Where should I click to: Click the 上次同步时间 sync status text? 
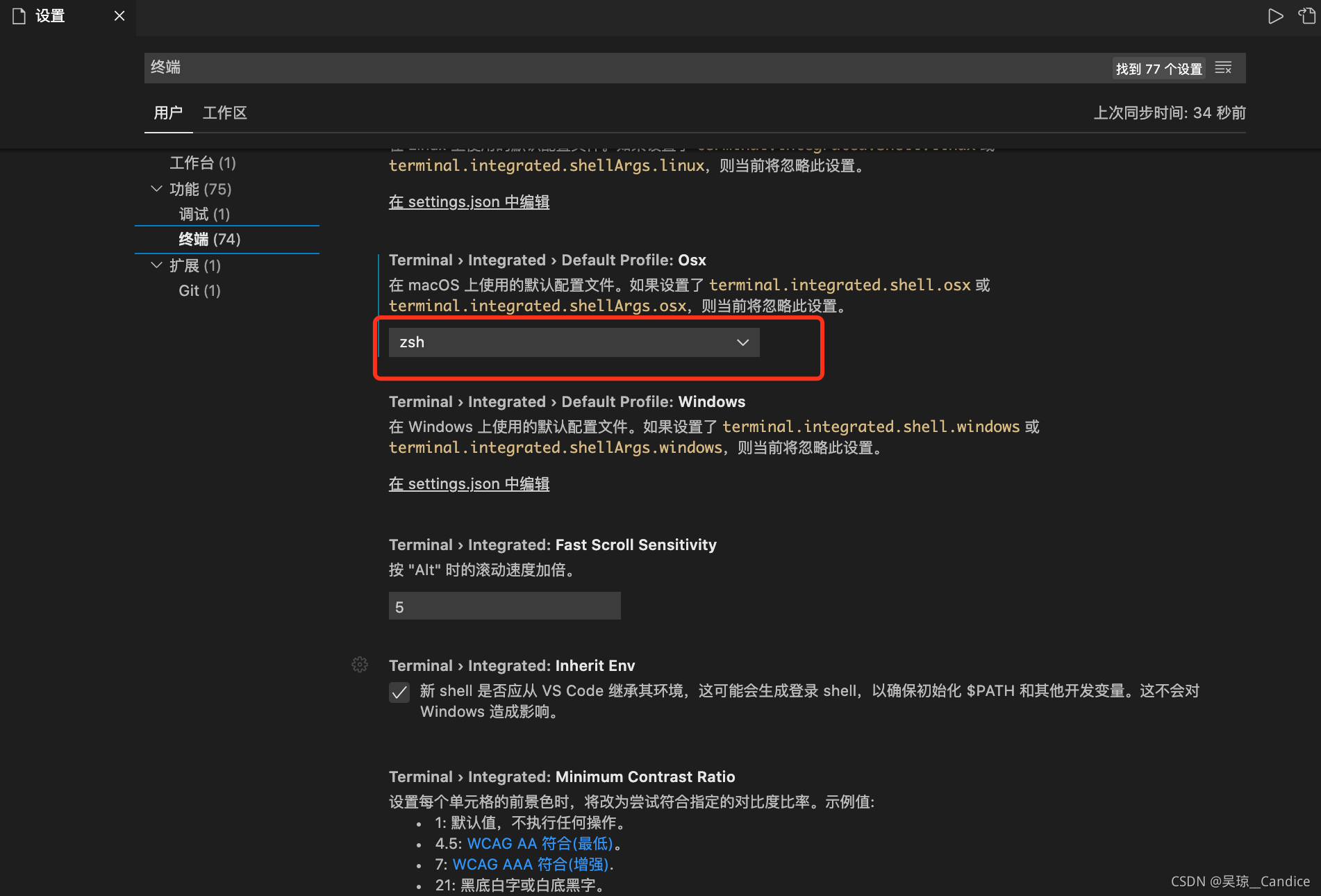[x=1170, y=113]
